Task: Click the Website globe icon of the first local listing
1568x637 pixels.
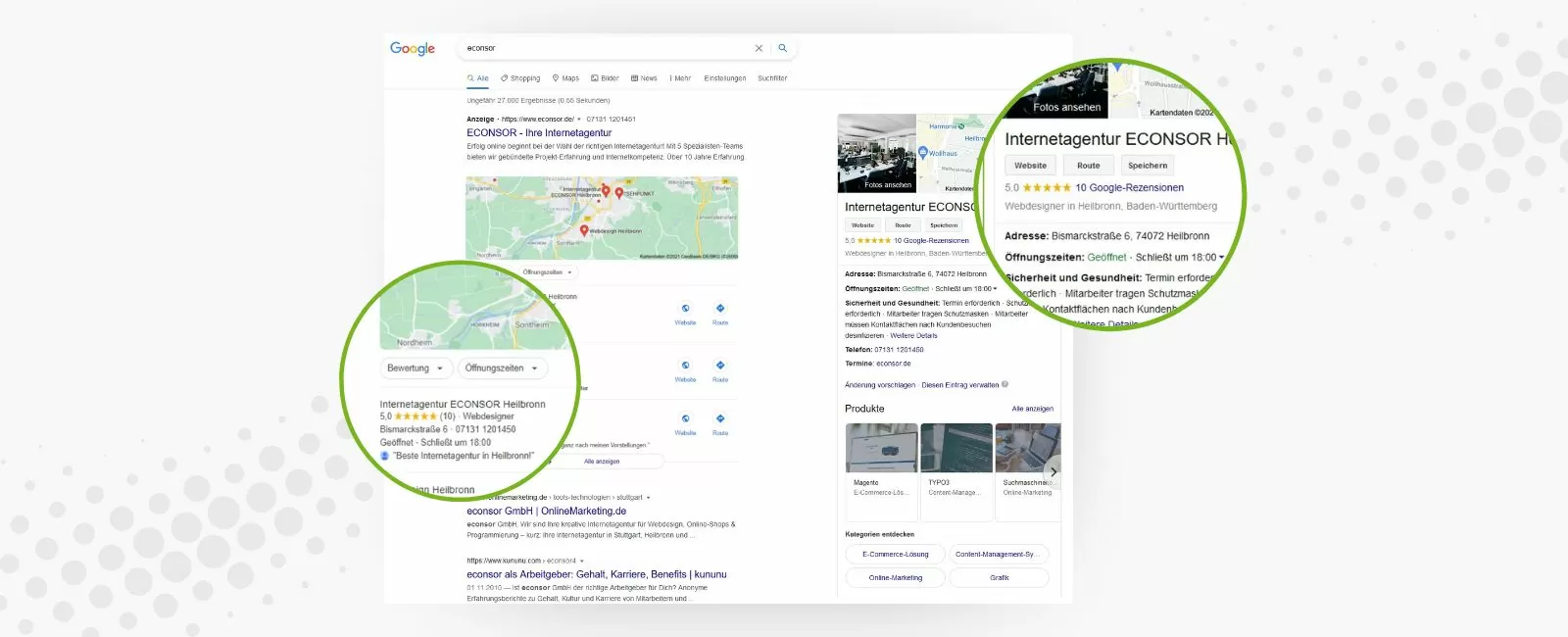Action: tap(685, 309)
